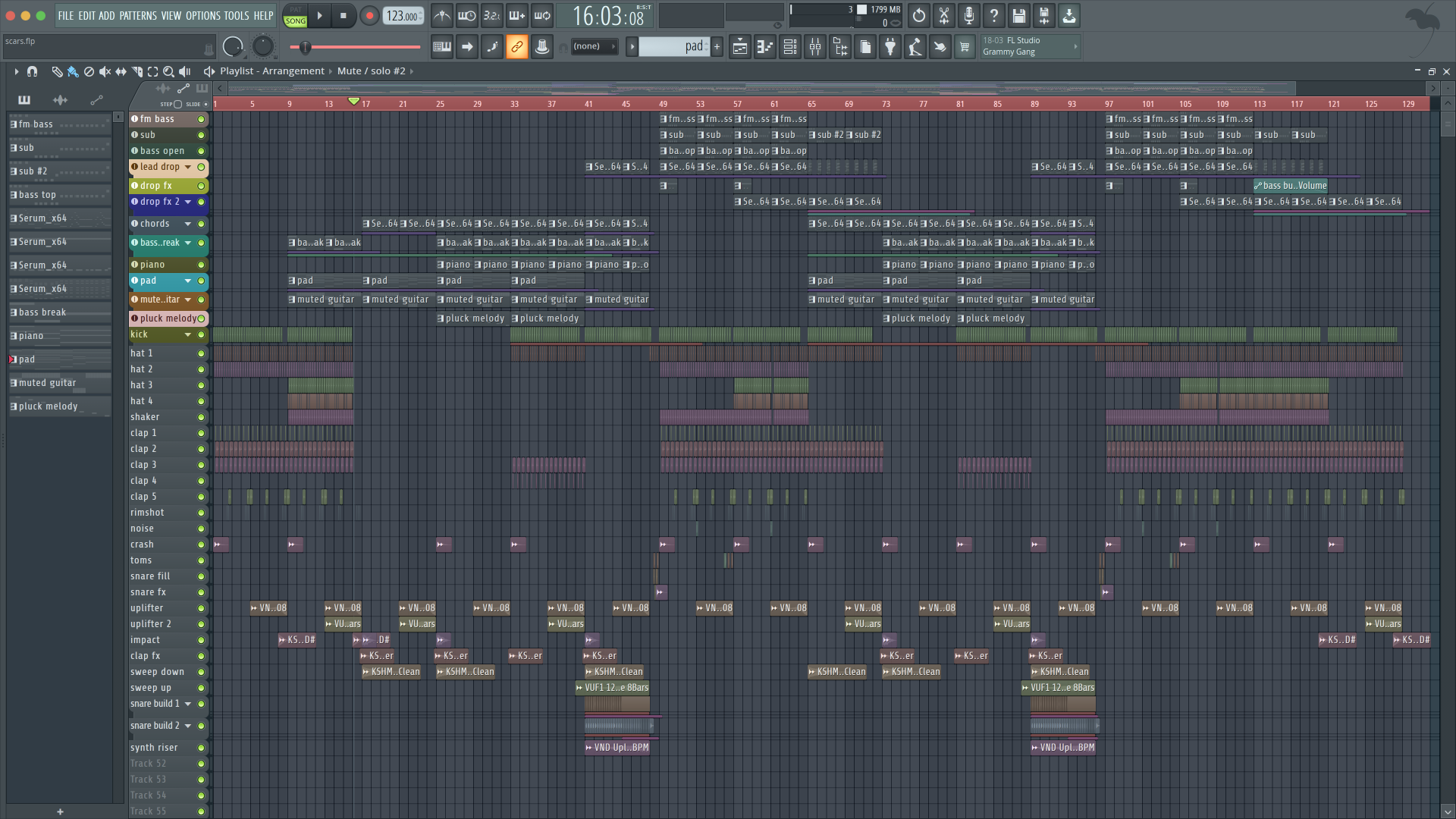Click the Stop button

click(x=343, y=15)
